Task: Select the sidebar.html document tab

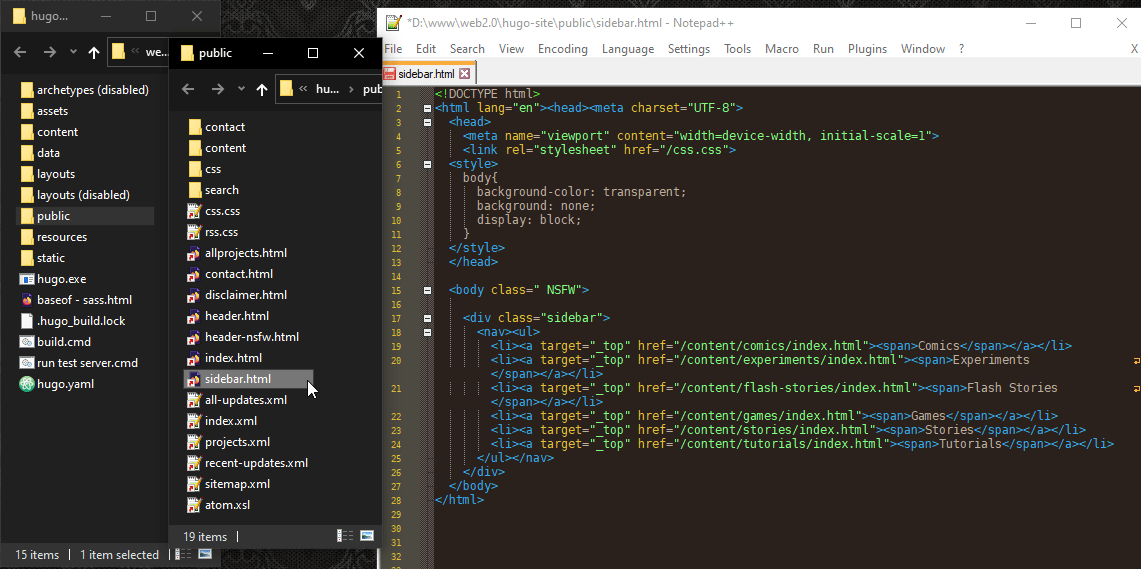Action: [425, 74]
